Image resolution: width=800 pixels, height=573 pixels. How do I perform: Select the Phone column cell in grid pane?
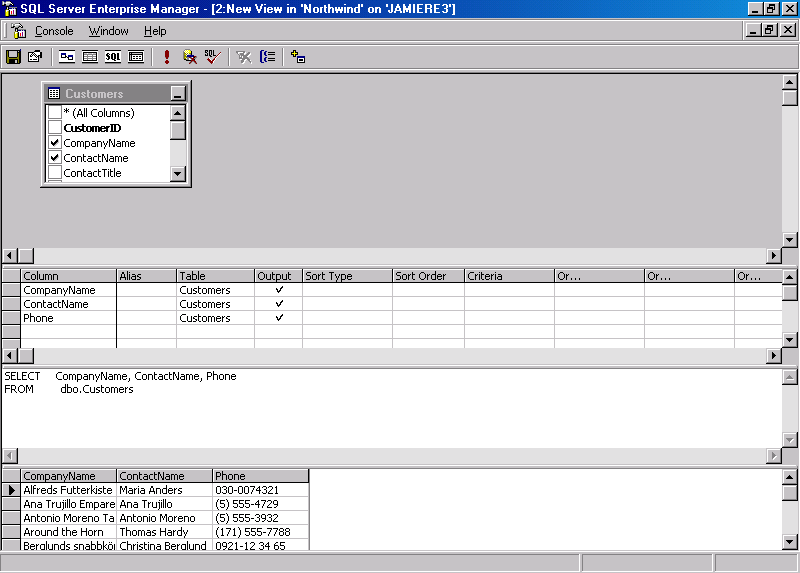click(x=68, y=318)
